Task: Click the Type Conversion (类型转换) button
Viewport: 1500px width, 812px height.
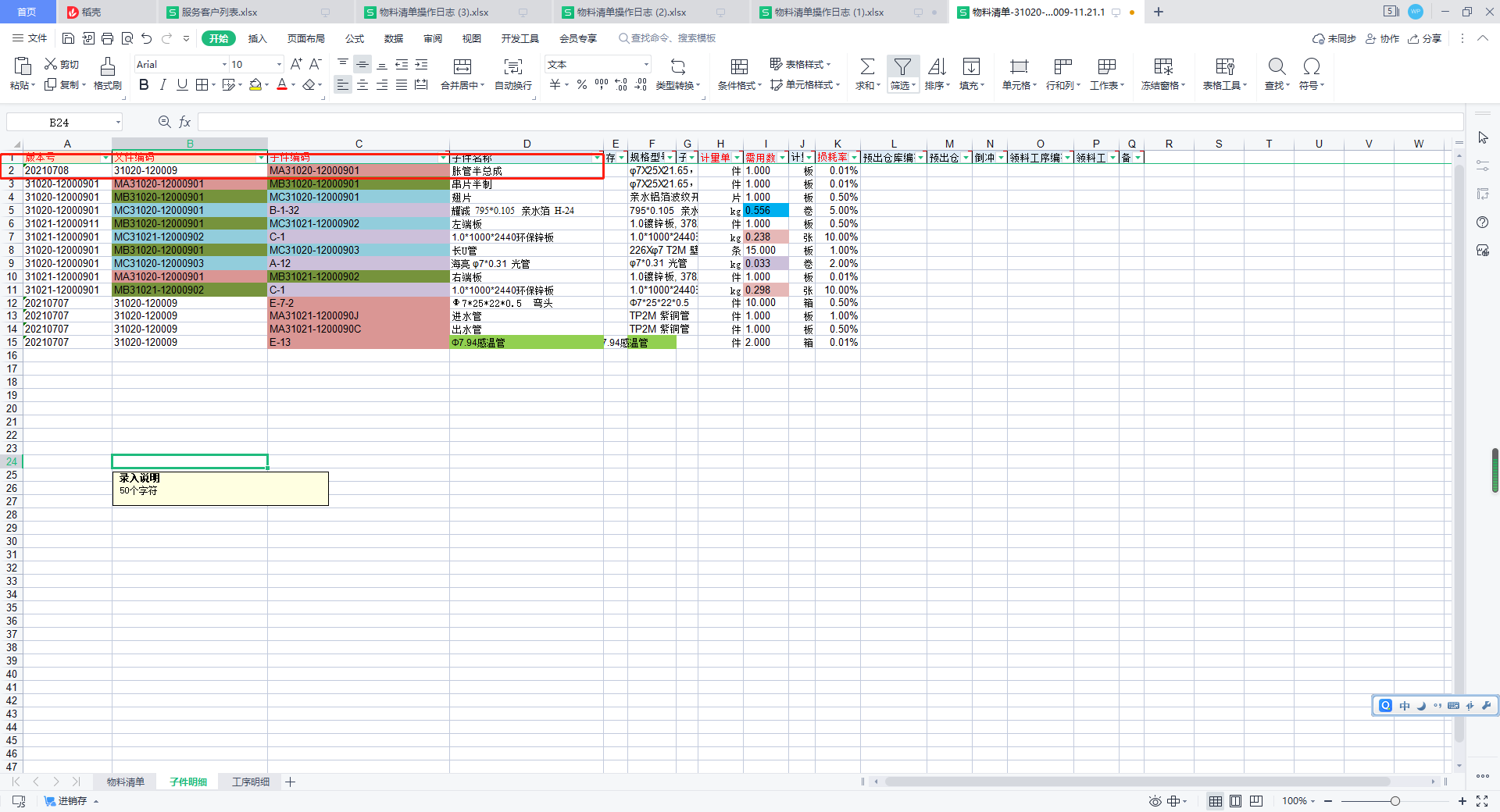Action: click(x=678, y=73)
